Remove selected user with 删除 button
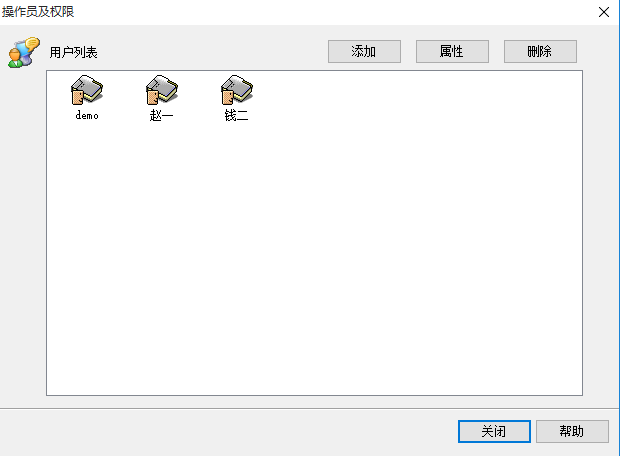 click(x=540, y=51)
